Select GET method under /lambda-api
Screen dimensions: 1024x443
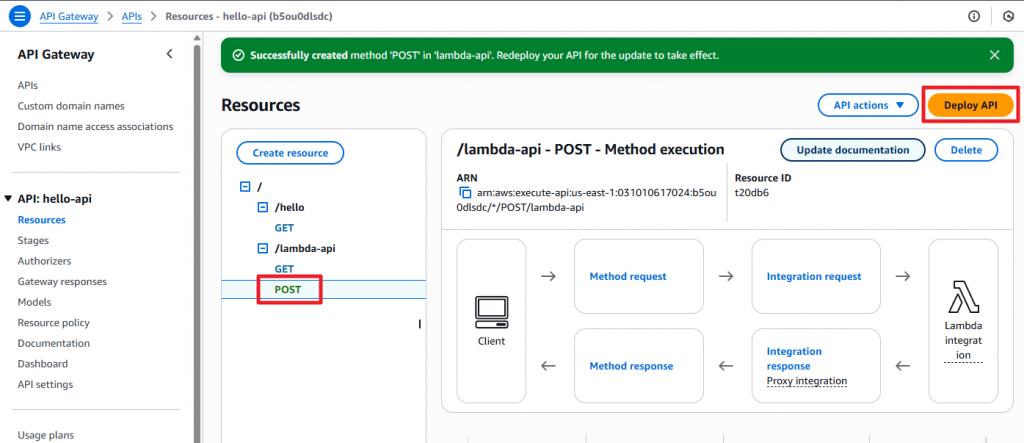pos(284,269)
